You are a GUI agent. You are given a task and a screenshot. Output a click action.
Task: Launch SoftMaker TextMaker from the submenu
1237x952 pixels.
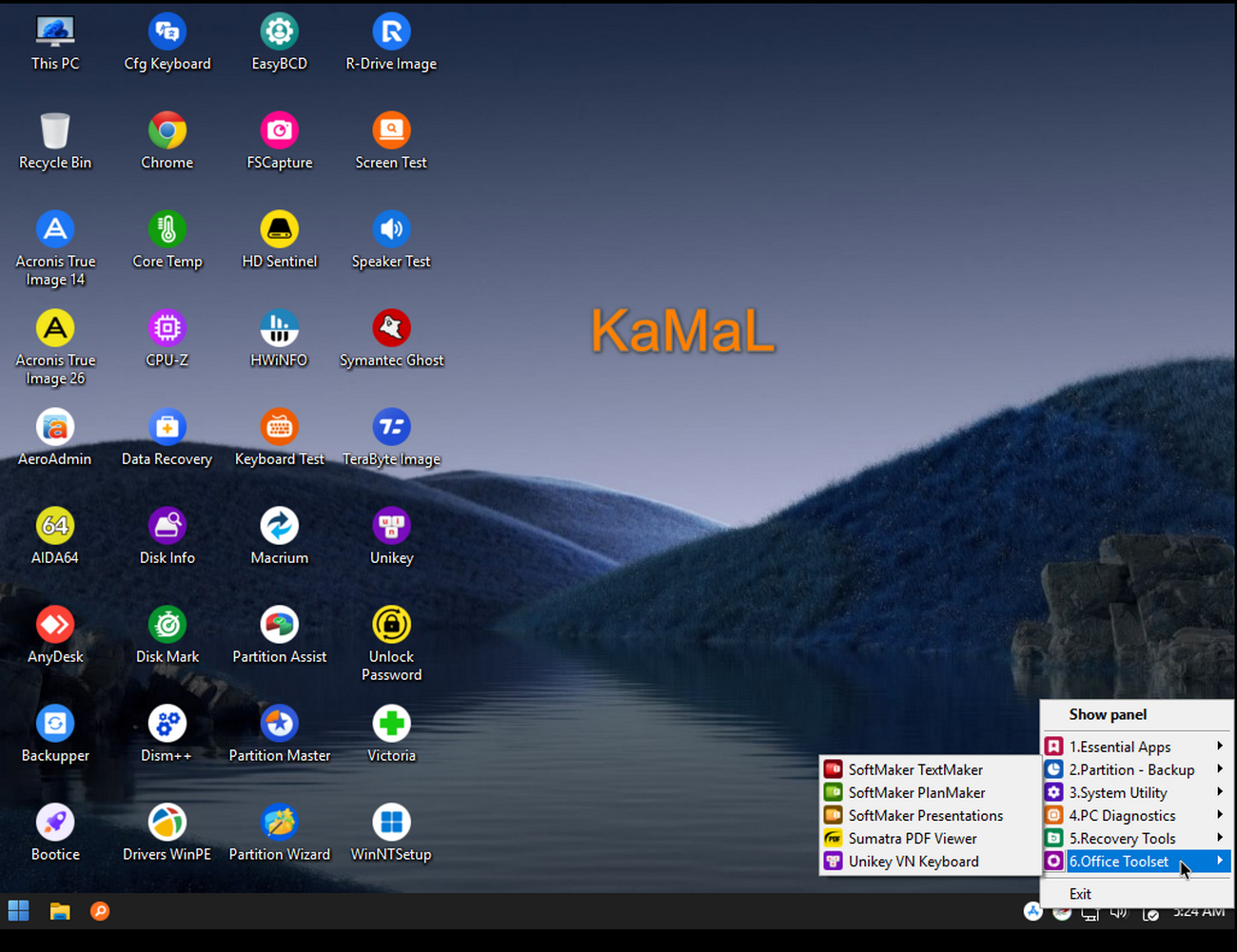(930, 769)
